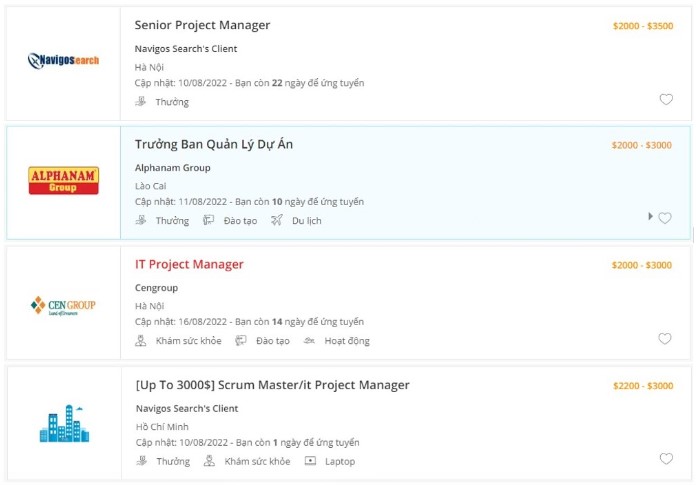Click the Hoạt động activity icon
Viewport: 696px width, 485px height.
click(x=309, y=341)
